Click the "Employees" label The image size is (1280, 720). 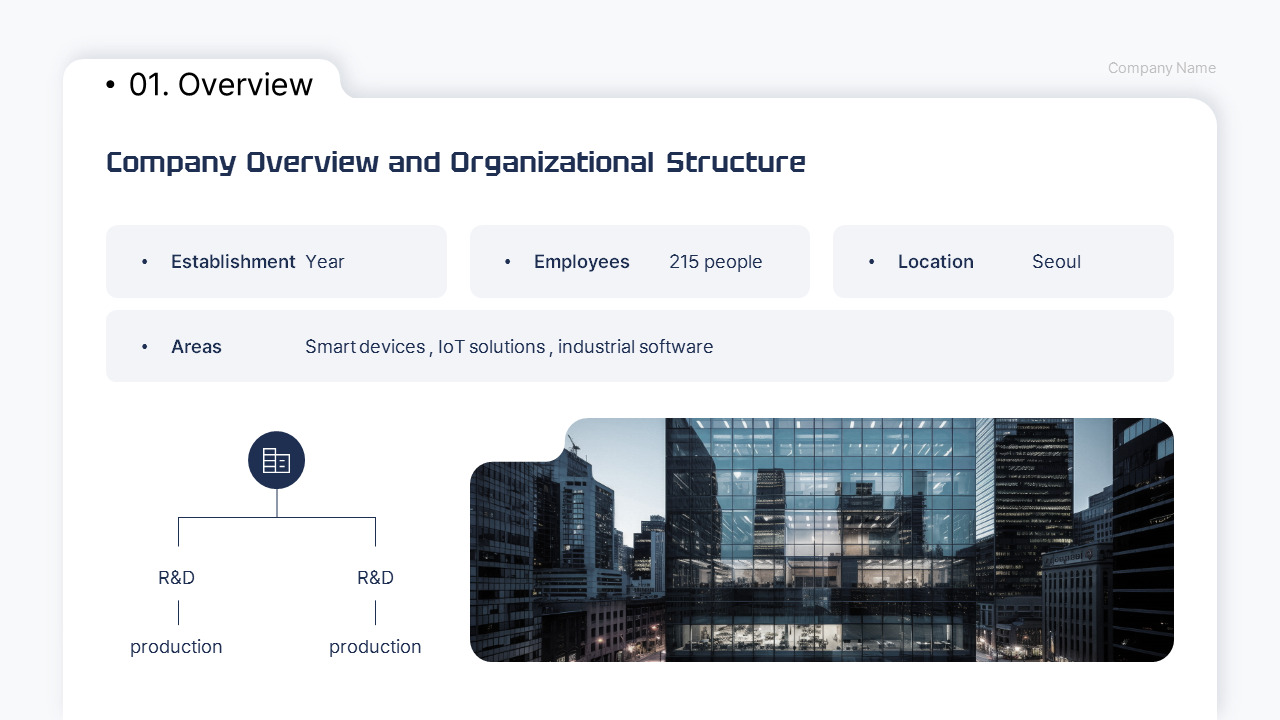pyautogui.click(x=581, y=262)
